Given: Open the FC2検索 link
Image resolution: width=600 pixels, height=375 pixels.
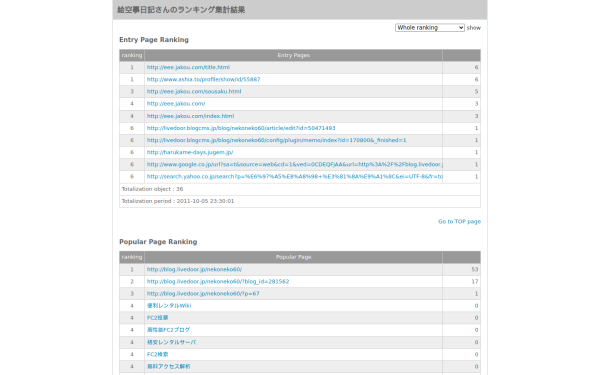Looking at the screenshot, I should pos(158,354).
